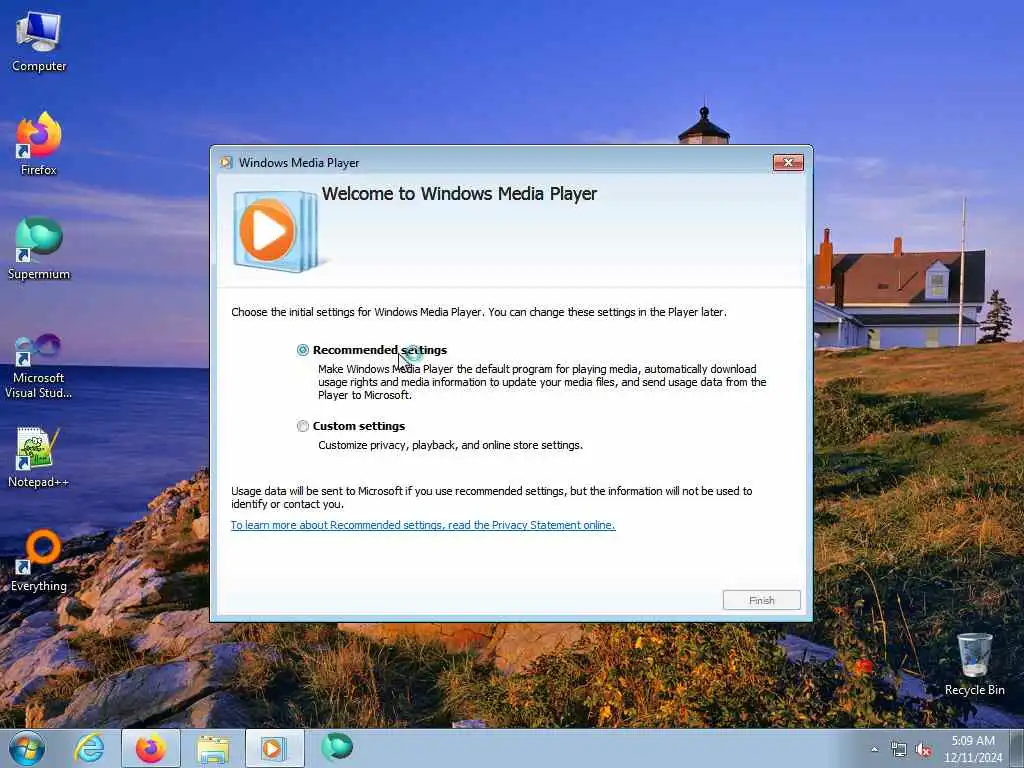
Task: Show hidden system tray icons
Action: point(874,750)
